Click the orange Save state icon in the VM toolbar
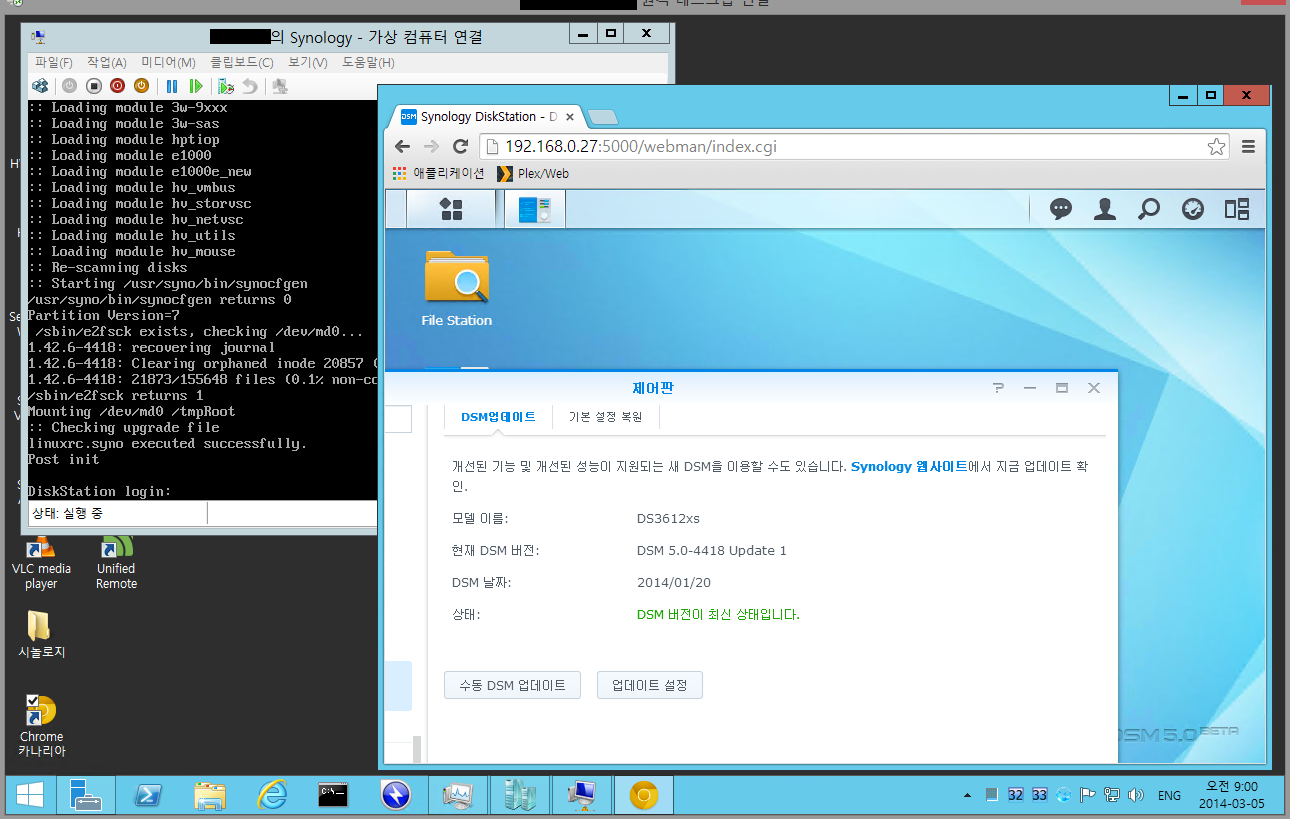Screen dimensions: 1290x819 coord(141,86)
